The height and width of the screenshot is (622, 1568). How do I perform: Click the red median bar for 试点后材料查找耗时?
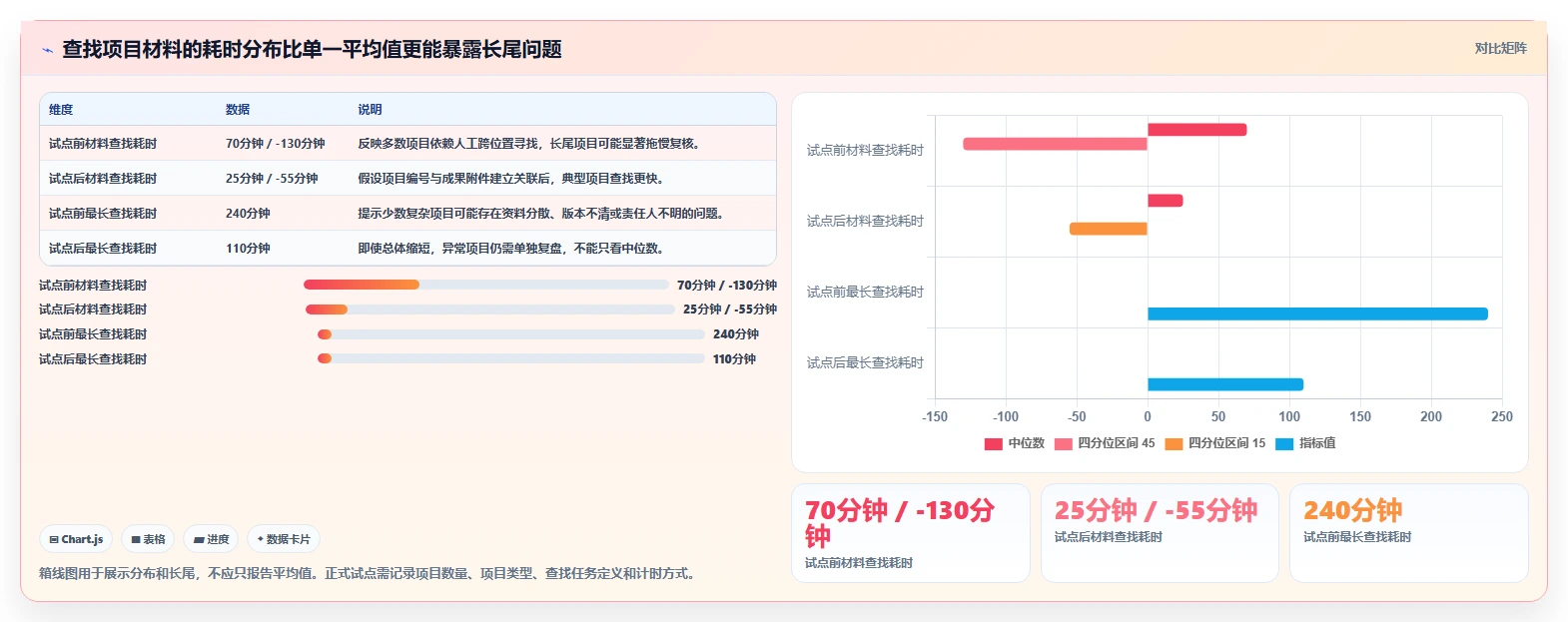[x=1166, y=201]
